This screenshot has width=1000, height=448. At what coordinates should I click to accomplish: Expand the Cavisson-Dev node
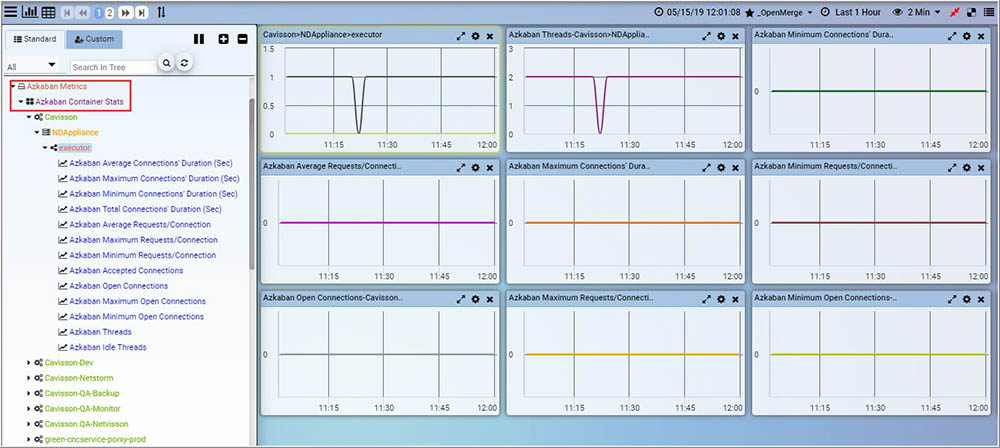tap(29, 362)
